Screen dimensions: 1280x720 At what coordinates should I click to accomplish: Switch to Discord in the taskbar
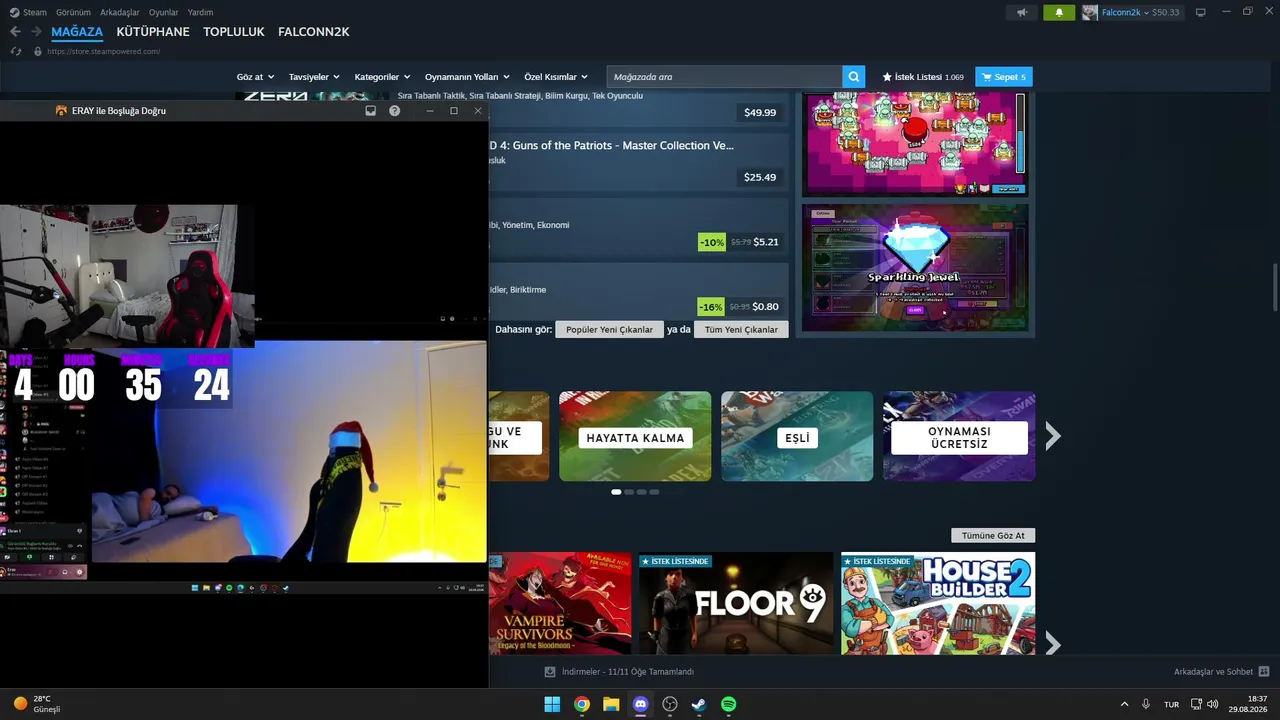pos(641,704)
